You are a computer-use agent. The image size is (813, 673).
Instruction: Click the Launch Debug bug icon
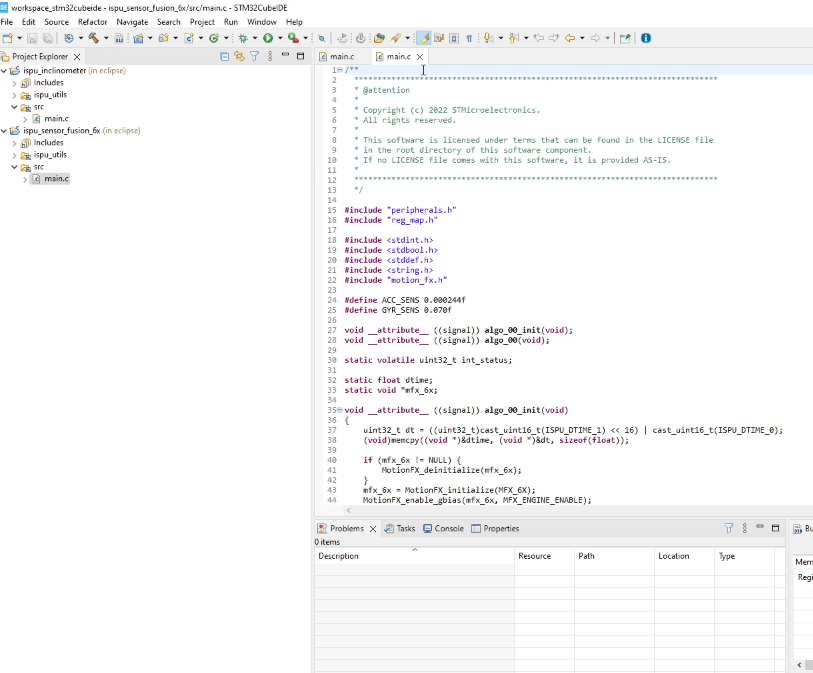pyautogui.click(x=243, y=38)
